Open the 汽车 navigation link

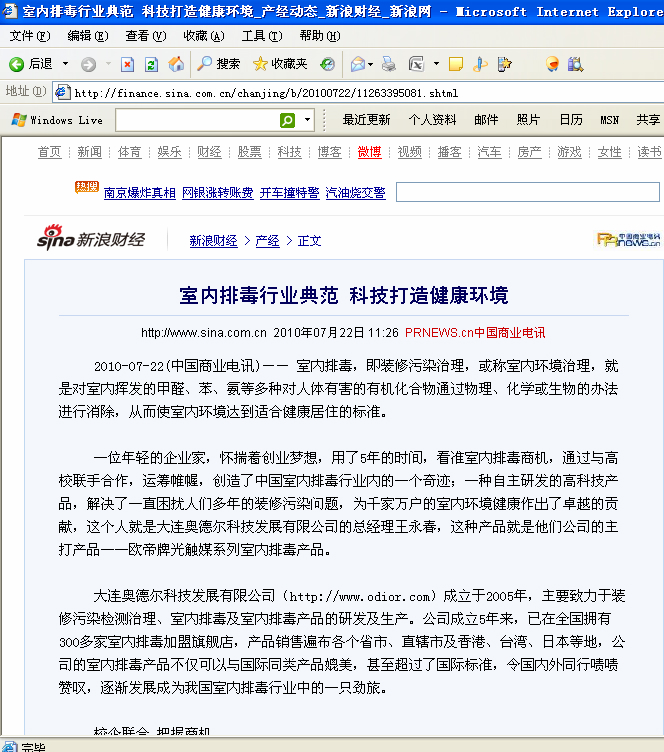[x=489, y=152]
